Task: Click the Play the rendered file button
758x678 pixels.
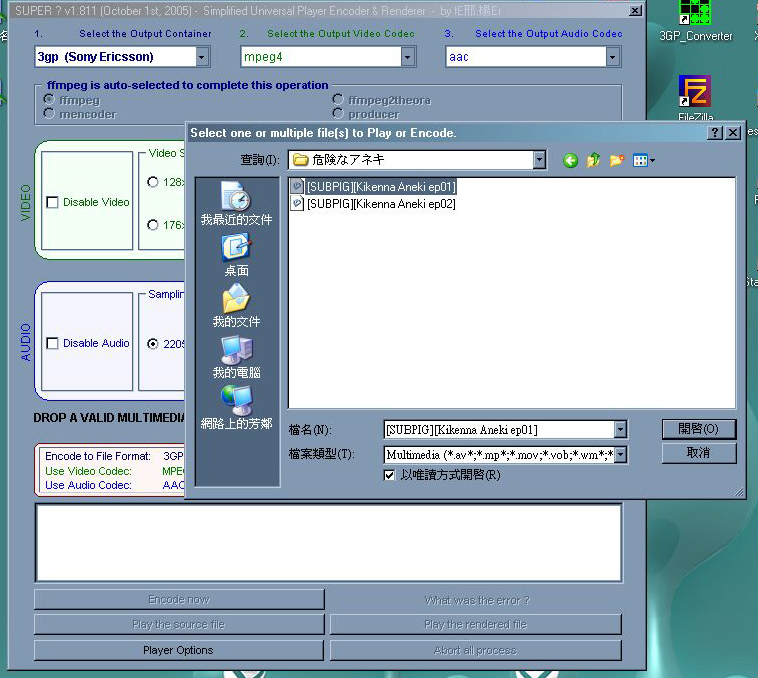Action: click(475, 624)
